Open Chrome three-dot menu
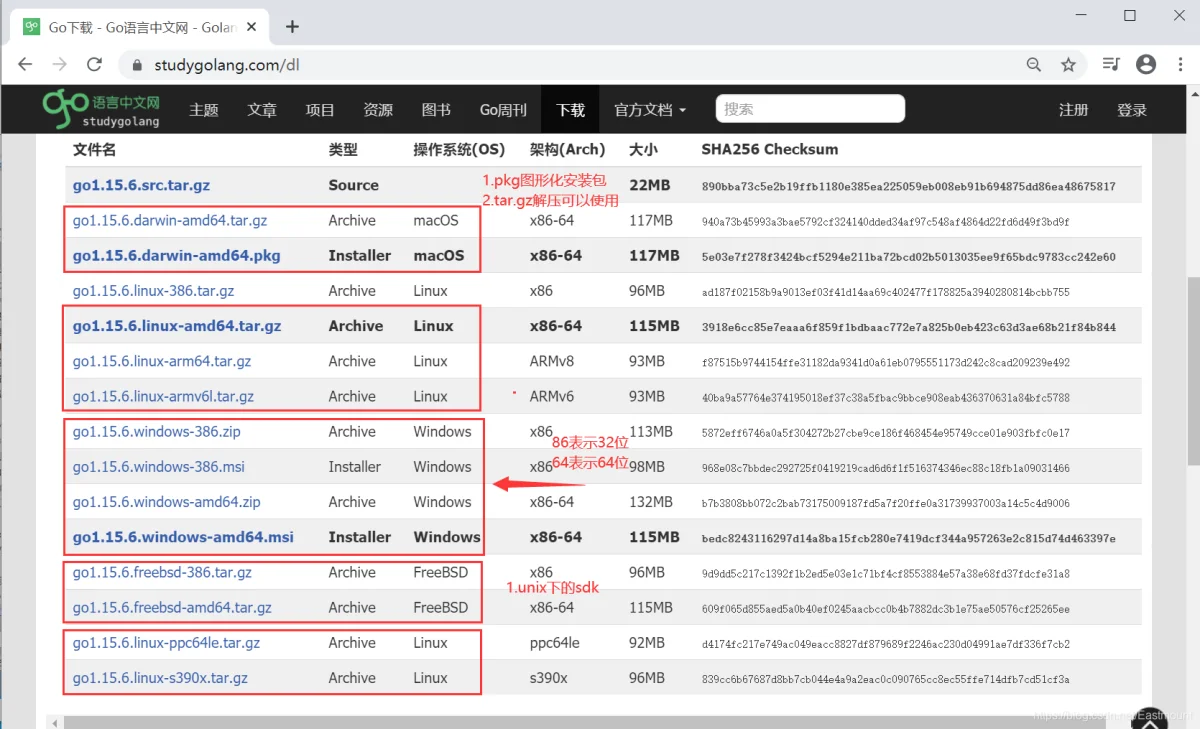The image size is (1200, 729). [x=1181, y=65]
